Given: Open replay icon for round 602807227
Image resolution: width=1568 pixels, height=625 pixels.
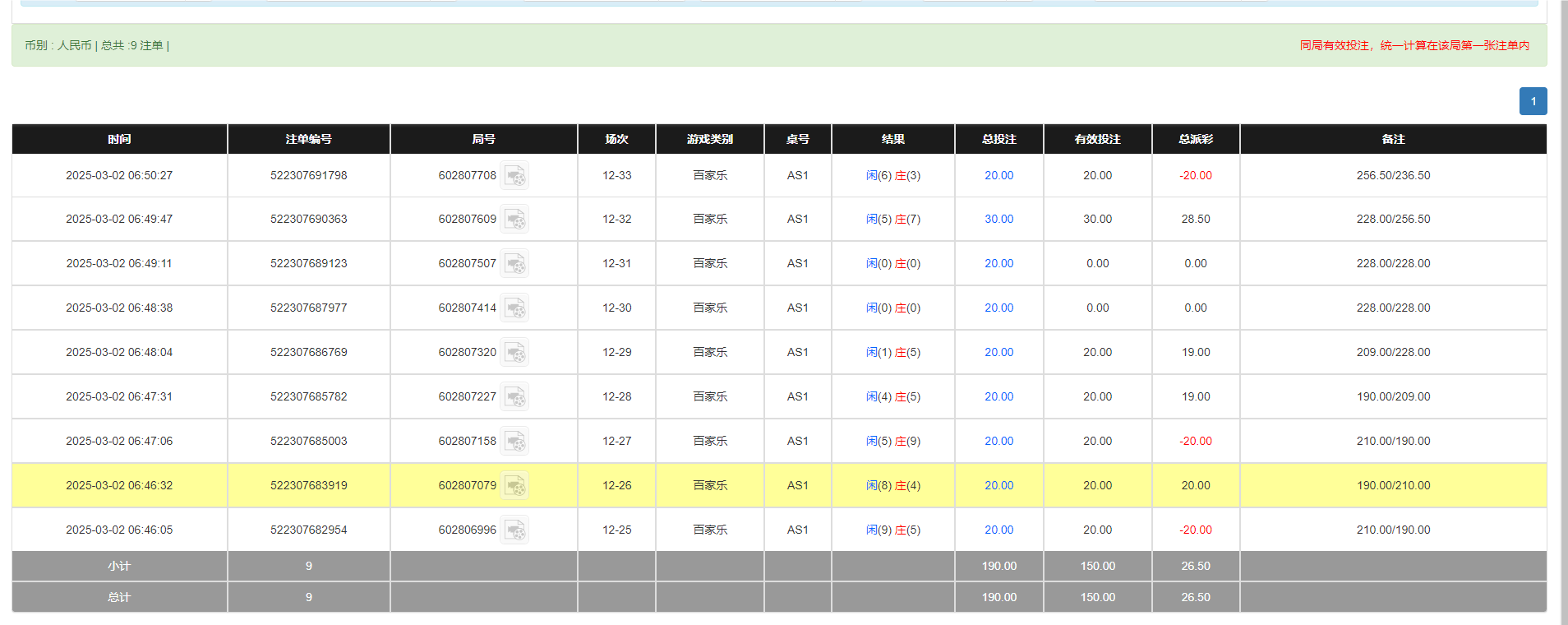Looking at the screenshot, I should pos(514,397).
